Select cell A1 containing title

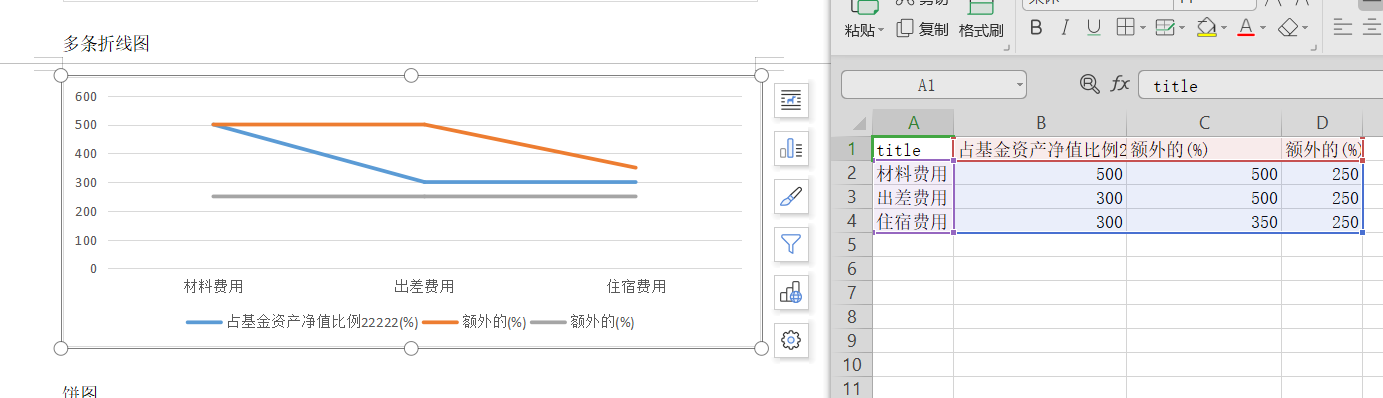(913, 150)
